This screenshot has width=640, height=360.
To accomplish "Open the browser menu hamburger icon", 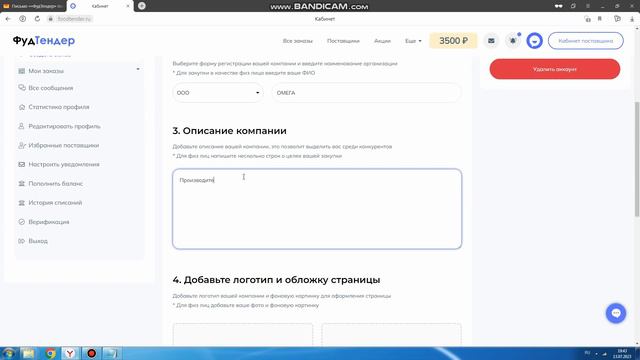I will click(x=588, y=6).
